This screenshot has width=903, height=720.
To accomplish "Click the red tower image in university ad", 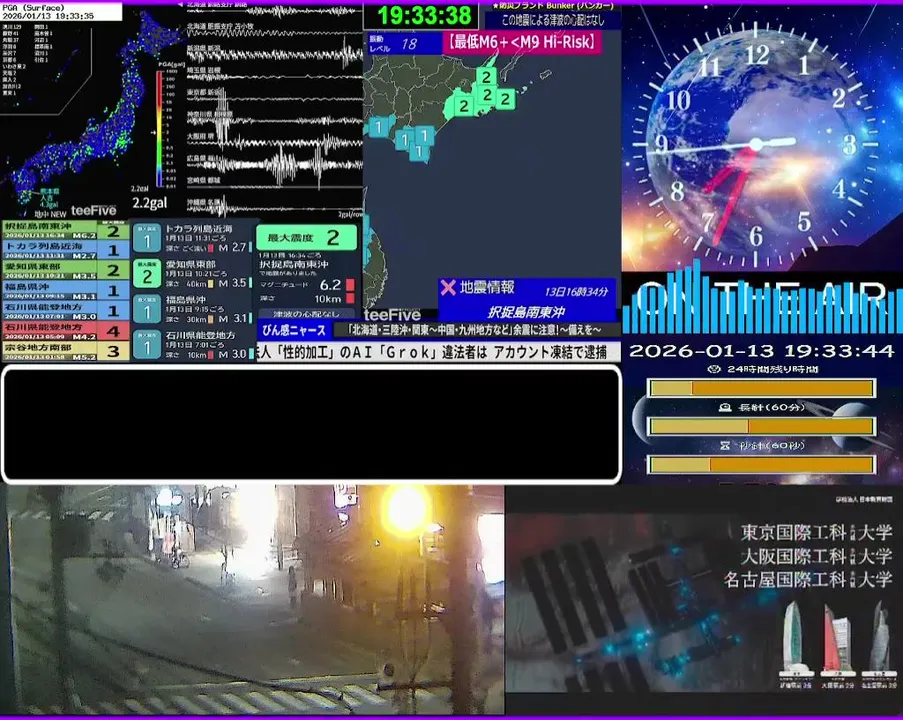I will click(x=836, y=639).
